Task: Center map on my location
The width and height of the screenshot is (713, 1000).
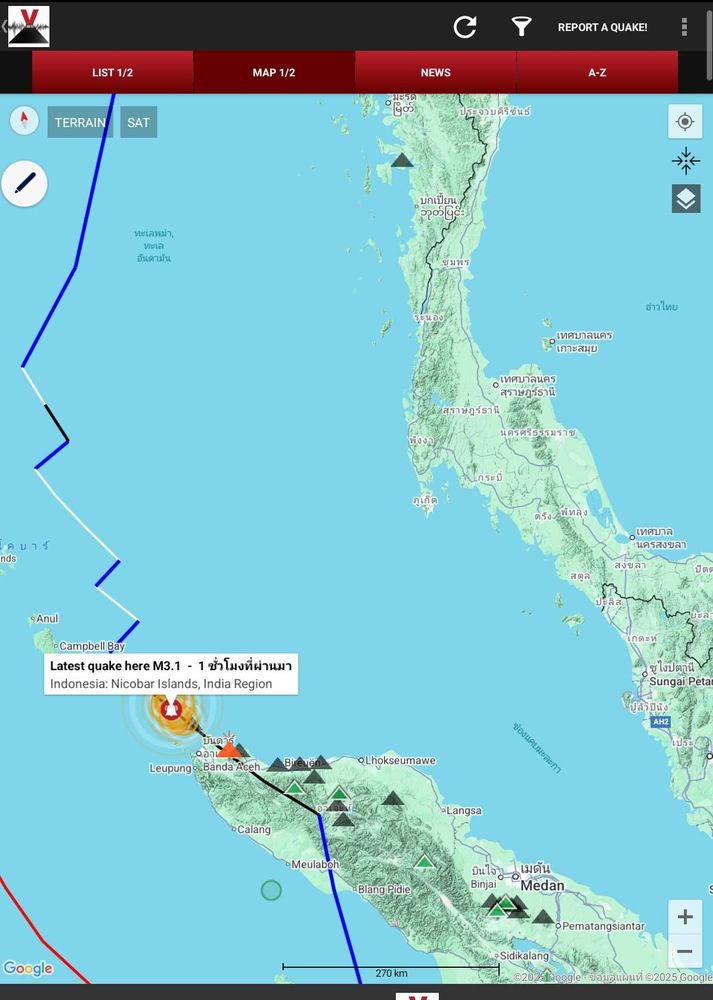Action: [x=685, y=121]
